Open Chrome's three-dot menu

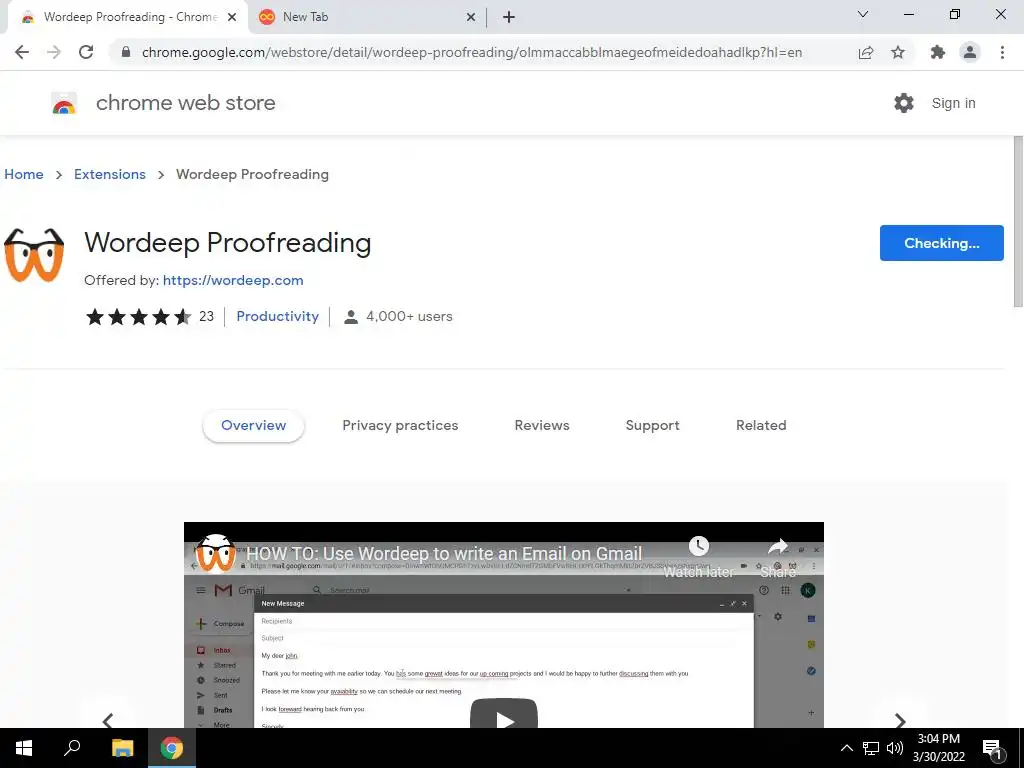[x=1002, y=52]
